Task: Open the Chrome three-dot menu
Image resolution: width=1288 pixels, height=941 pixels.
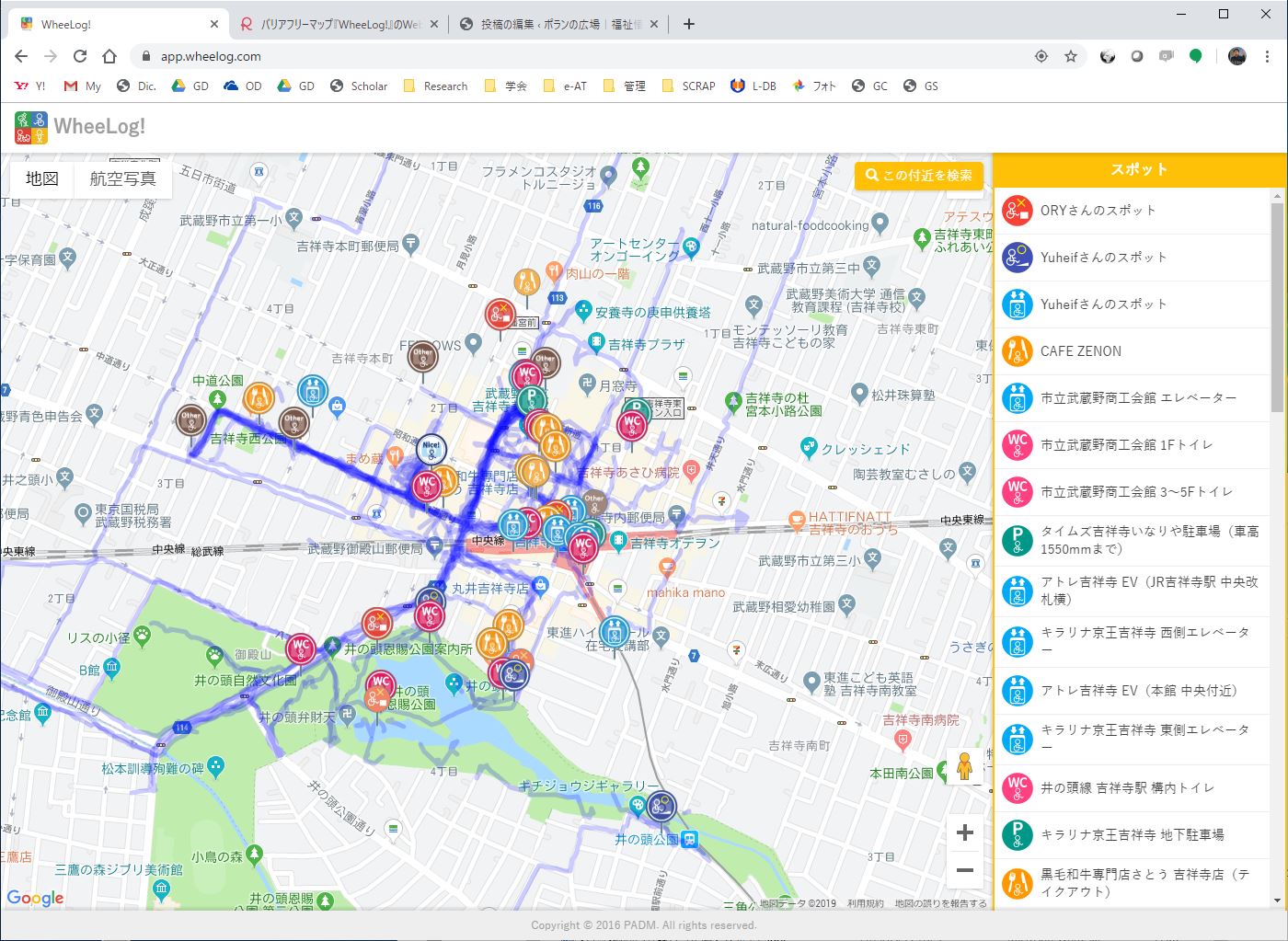Action: tap(1269, 56)
